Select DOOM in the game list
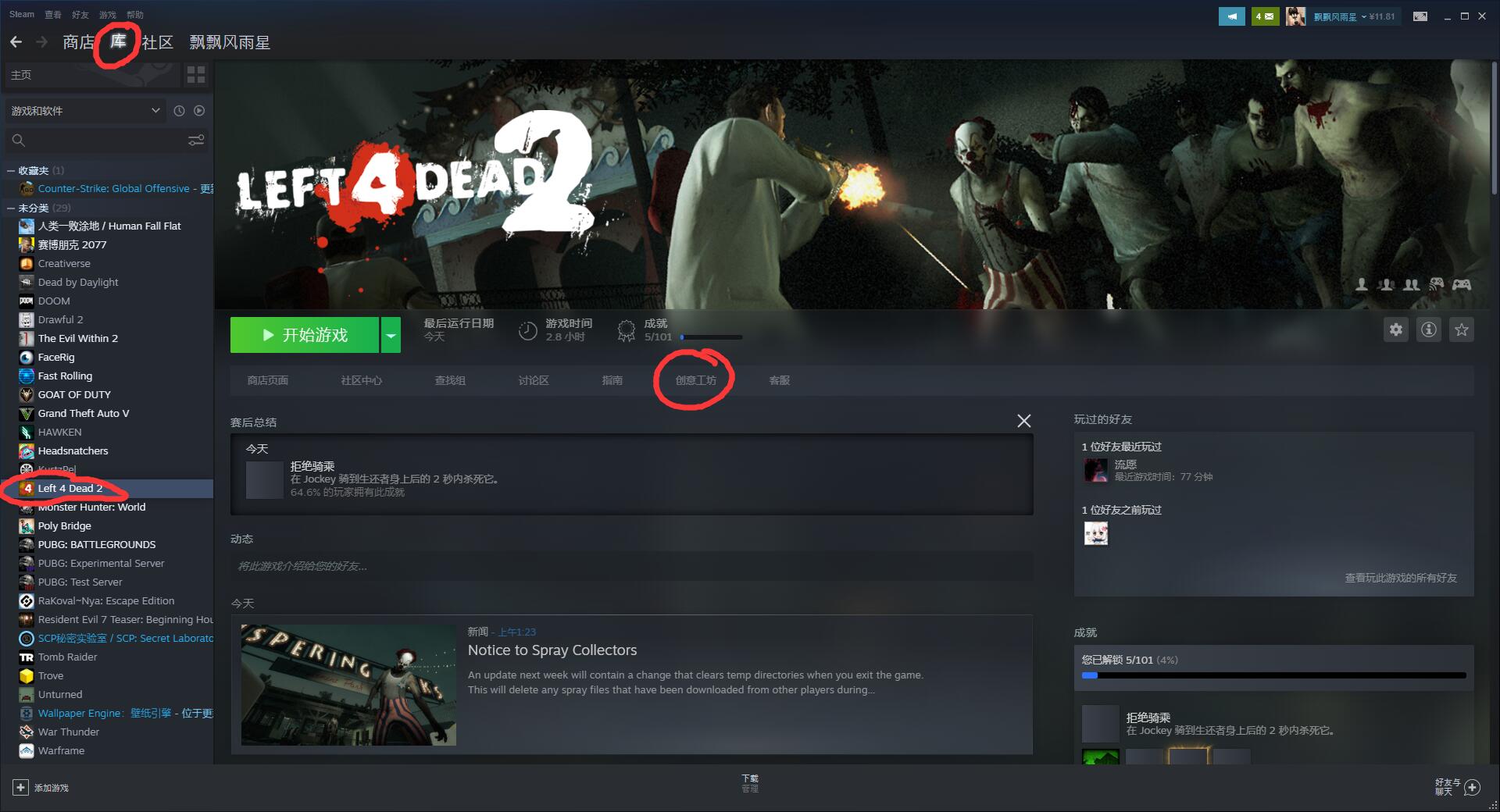The width and height of the screenshot is (1500, 812). [x=107, y=301]
